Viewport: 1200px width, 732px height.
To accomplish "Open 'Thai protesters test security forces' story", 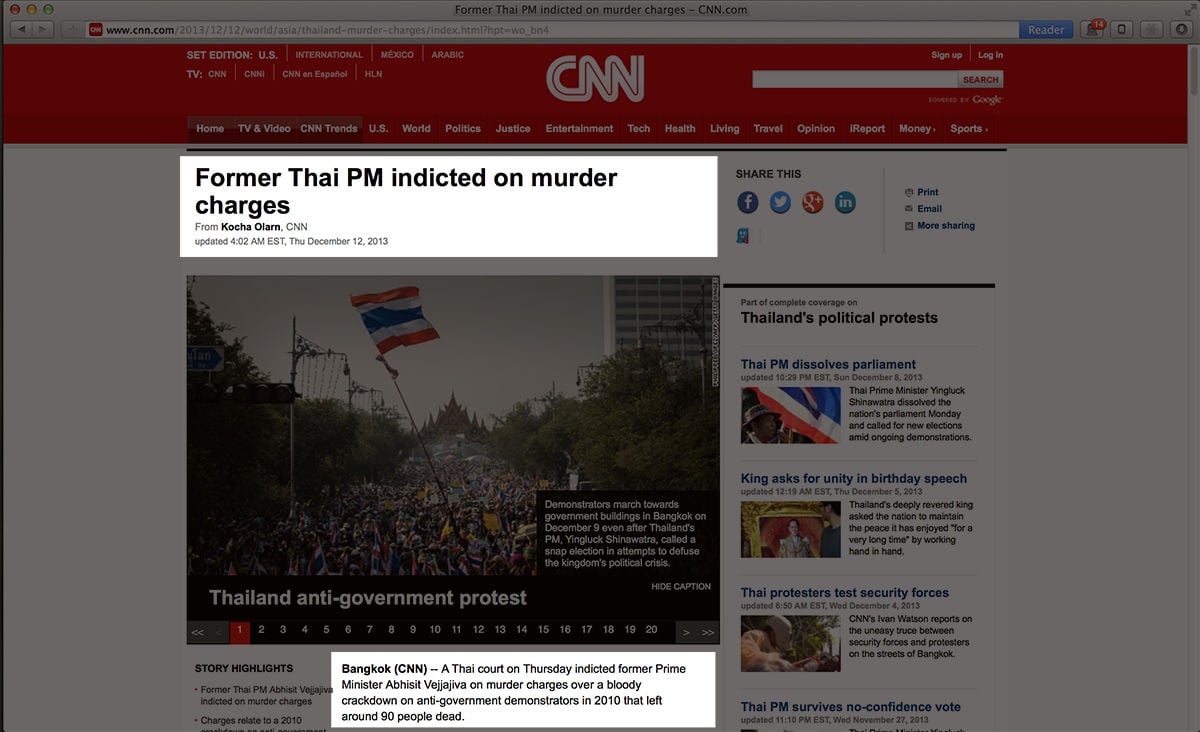I will pyautogui.click(x=845, y=593).
